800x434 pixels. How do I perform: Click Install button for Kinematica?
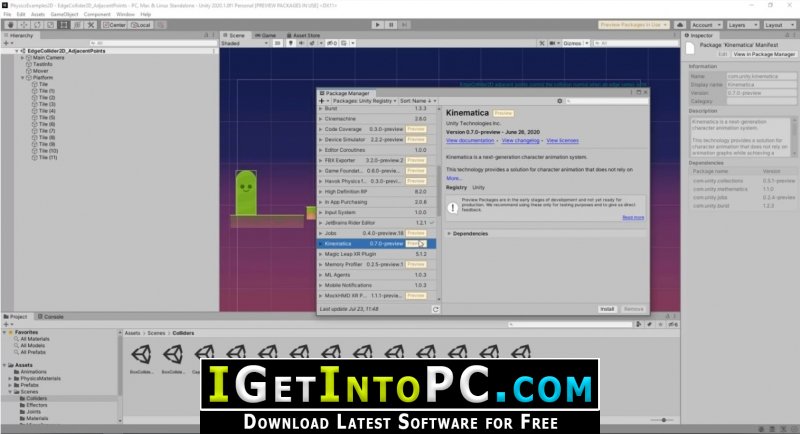pyautogui.click(x=607, y=309)
